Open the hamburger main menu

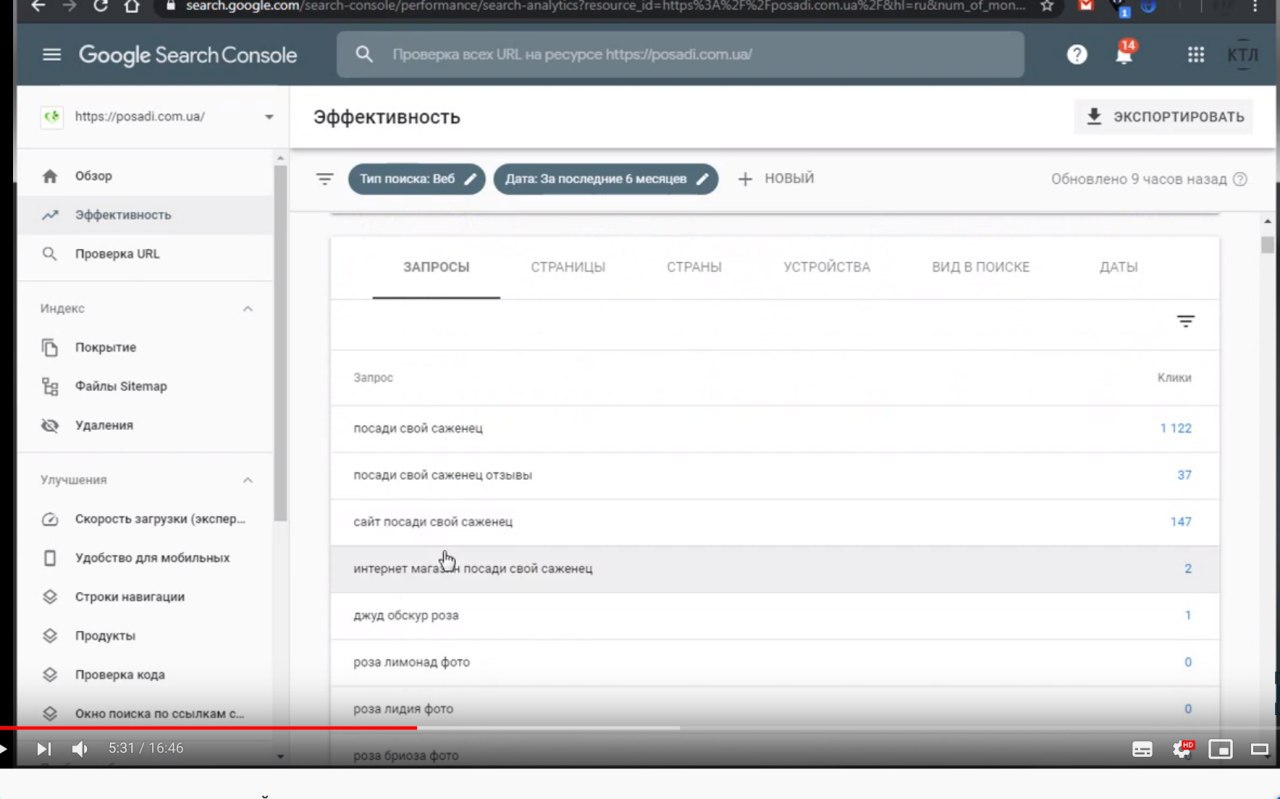52,55
